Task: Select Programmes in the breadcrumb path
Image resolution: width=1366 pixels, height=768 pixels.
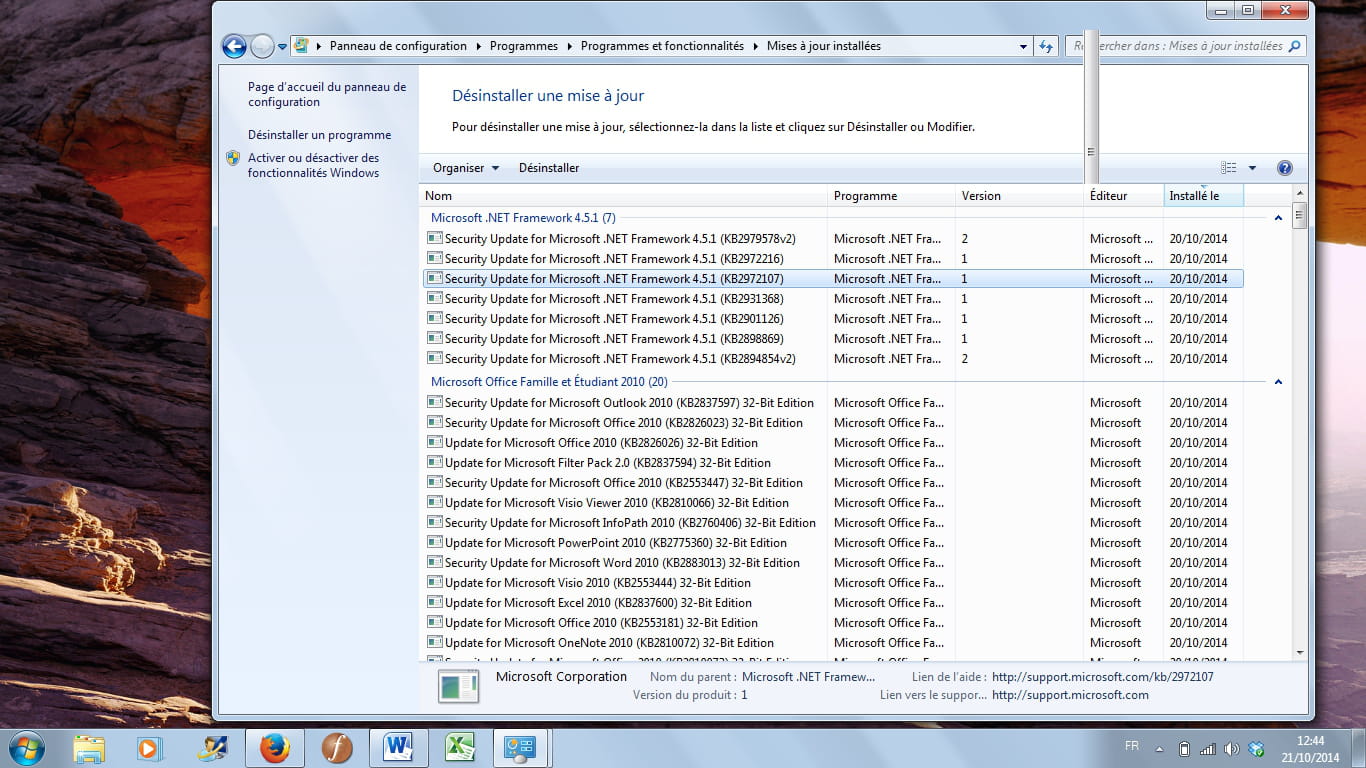Action: point(524,46)
